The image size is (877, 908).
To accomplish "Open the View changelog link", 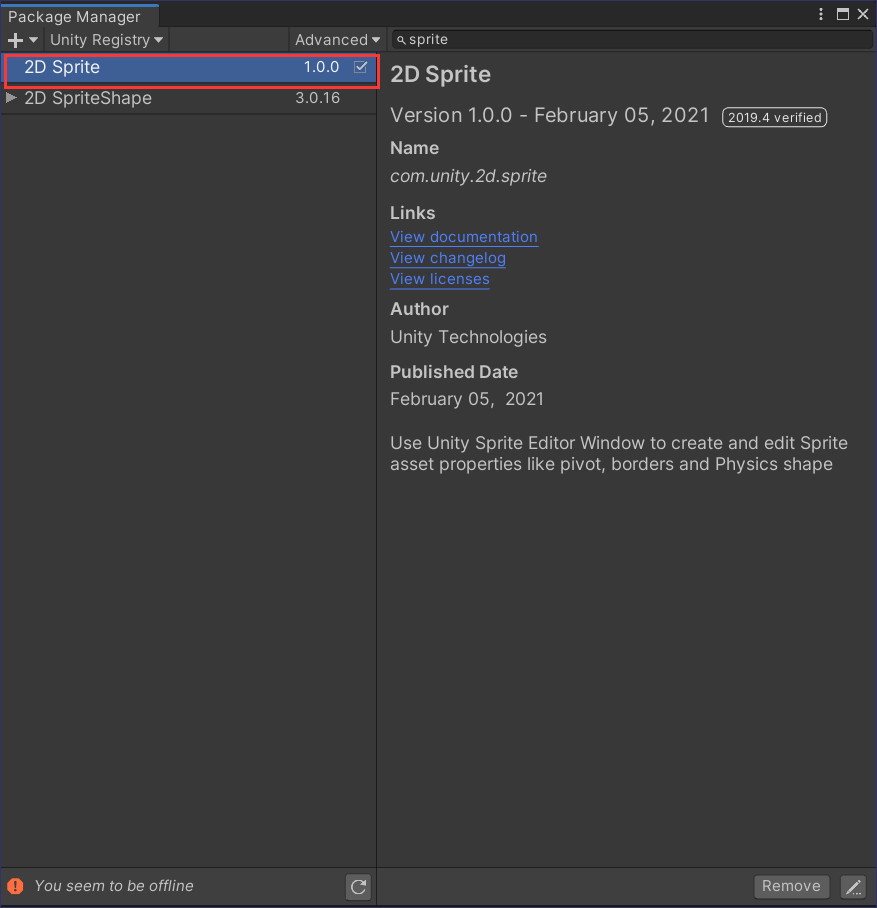I will point(448,258).
